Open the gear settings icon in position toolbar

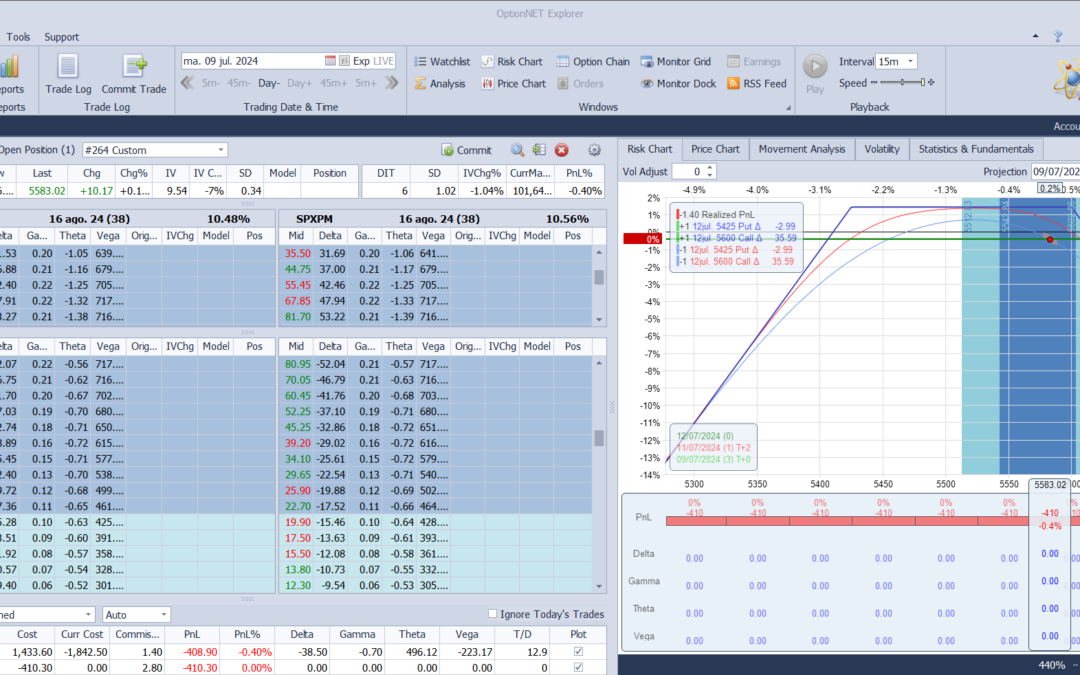[594, 149]
